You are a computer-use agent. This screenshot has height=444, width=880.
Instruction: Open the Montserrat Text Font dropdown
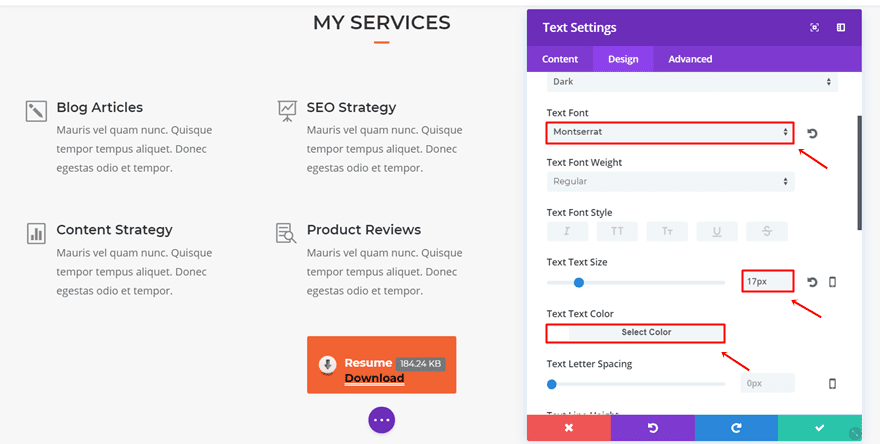670,132
